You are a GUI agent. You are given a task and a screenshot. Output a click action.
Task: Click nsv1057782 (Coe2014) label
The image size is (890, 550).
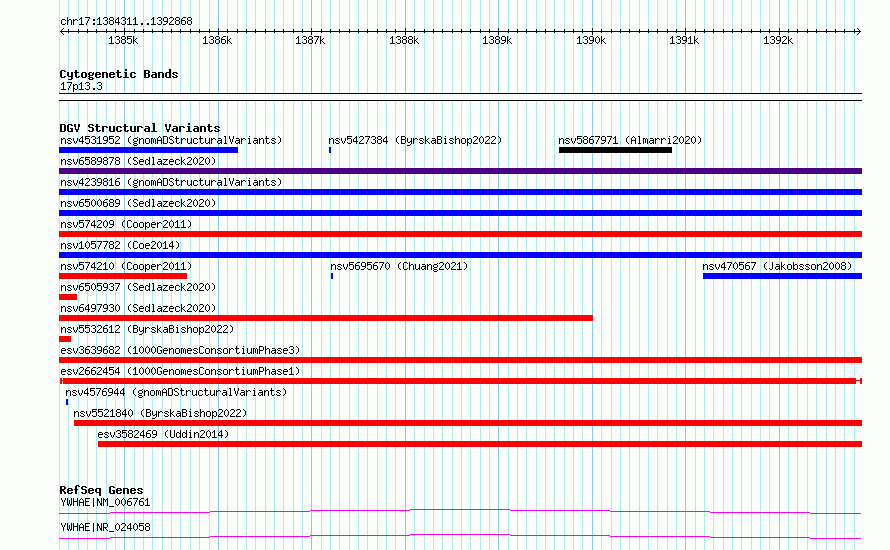click(120, 245)
